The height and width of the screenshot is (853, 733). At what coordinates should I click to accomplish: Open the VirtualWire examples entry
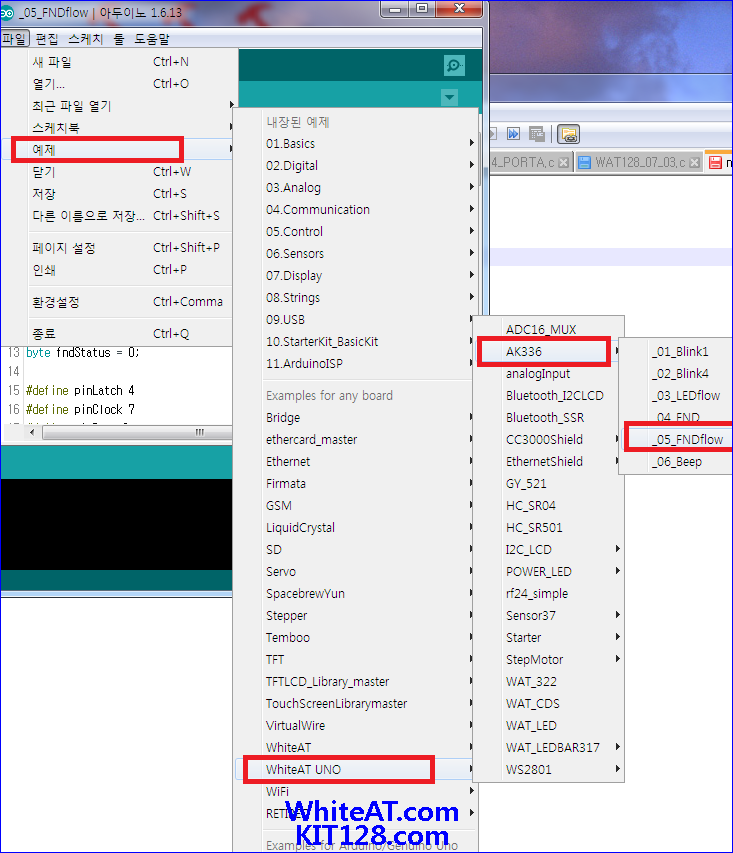point(356,726)
